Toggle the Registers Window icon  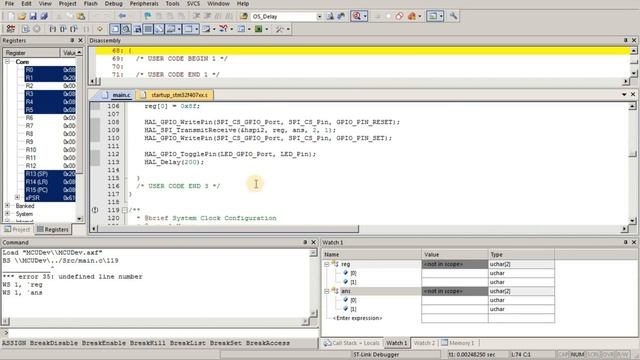[x=148, y=29]
